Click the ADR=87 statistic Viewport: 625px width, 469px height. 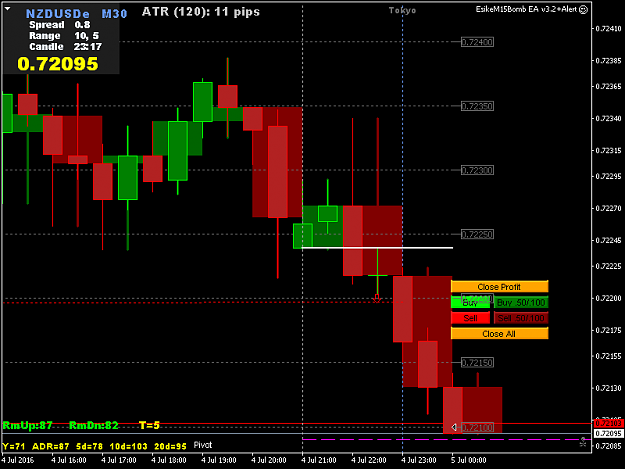51,446
